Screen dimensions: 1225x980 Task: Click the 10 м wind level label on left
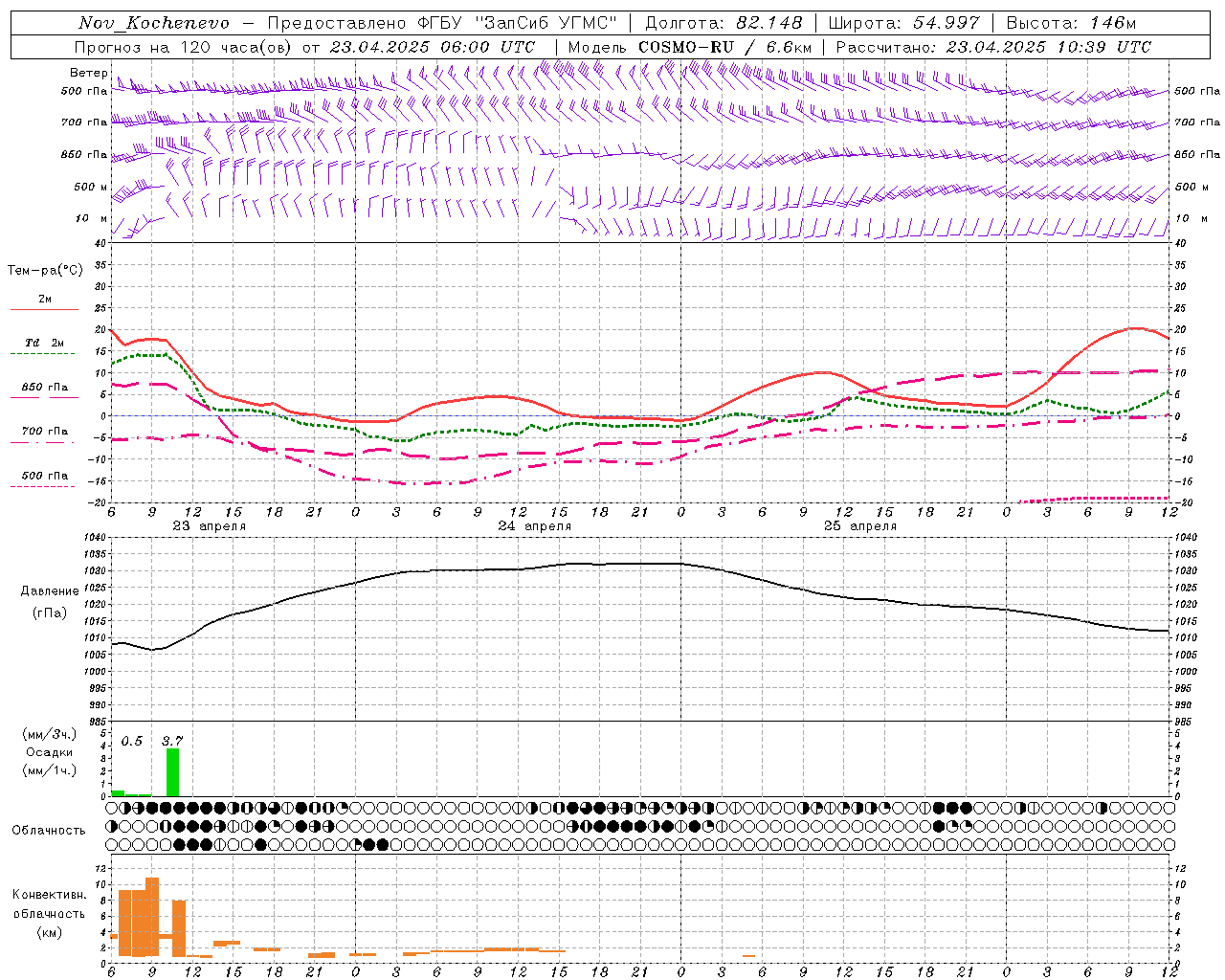click(x=91, y=219)
